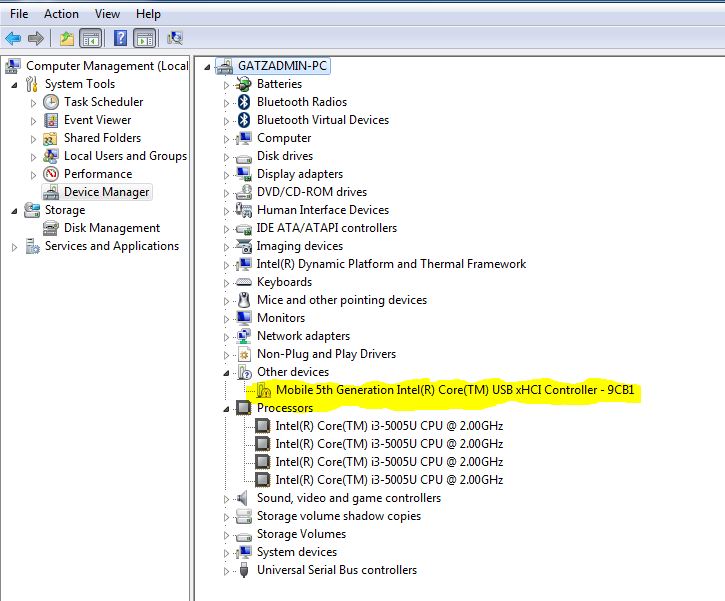Select the Mobile 5th Generation USB xHCI Controller device
This screenshot has width=725, height=601.
pyautogui.click(x=455, y=390)
